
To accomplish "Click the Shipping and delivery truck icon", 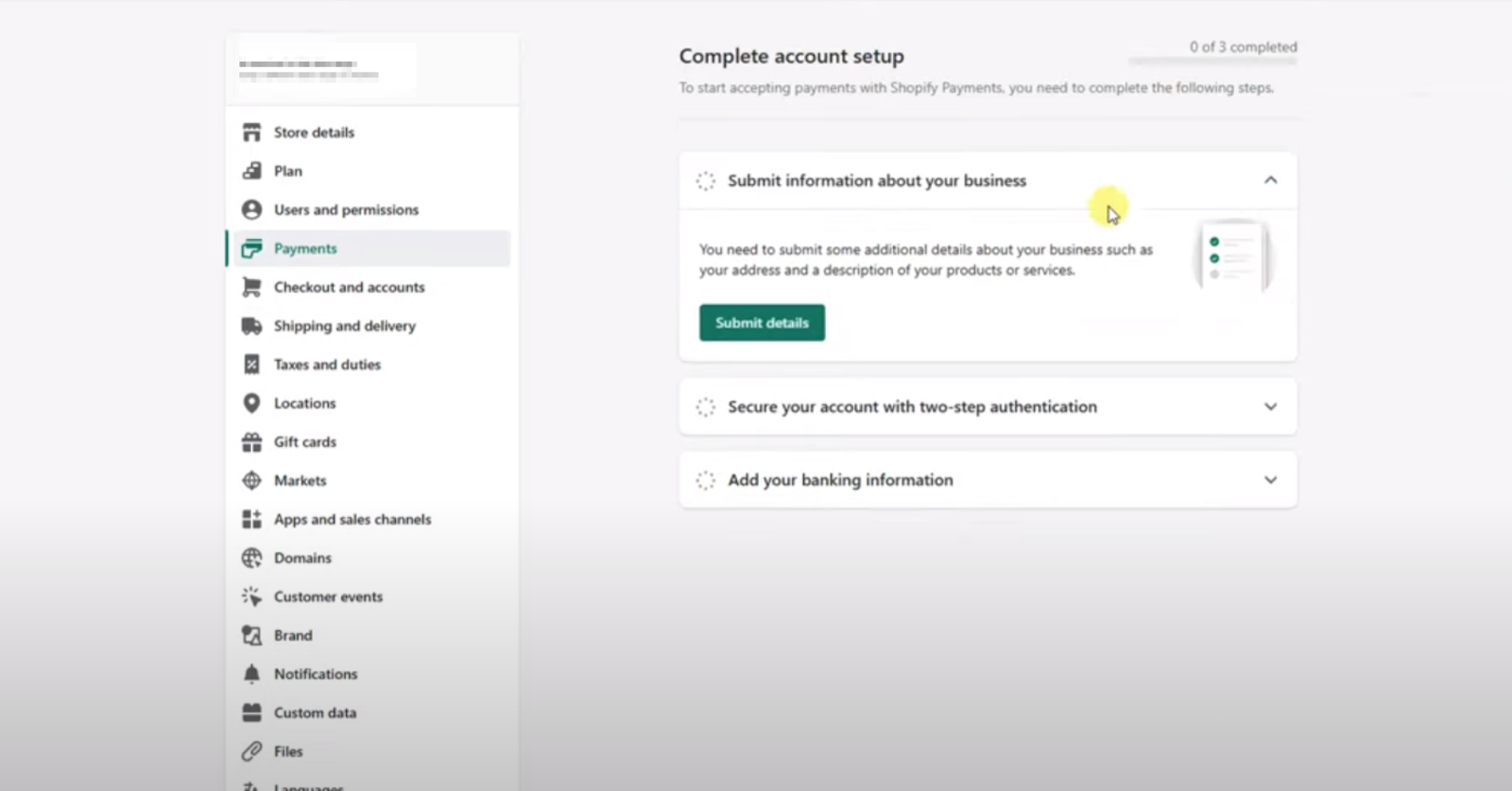I will click(251, 326).
